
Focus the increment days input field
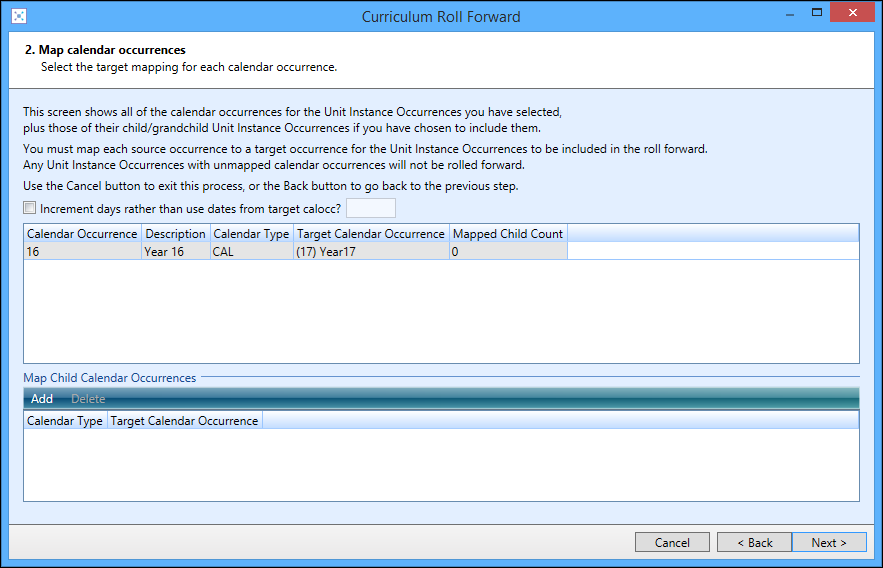371,208
